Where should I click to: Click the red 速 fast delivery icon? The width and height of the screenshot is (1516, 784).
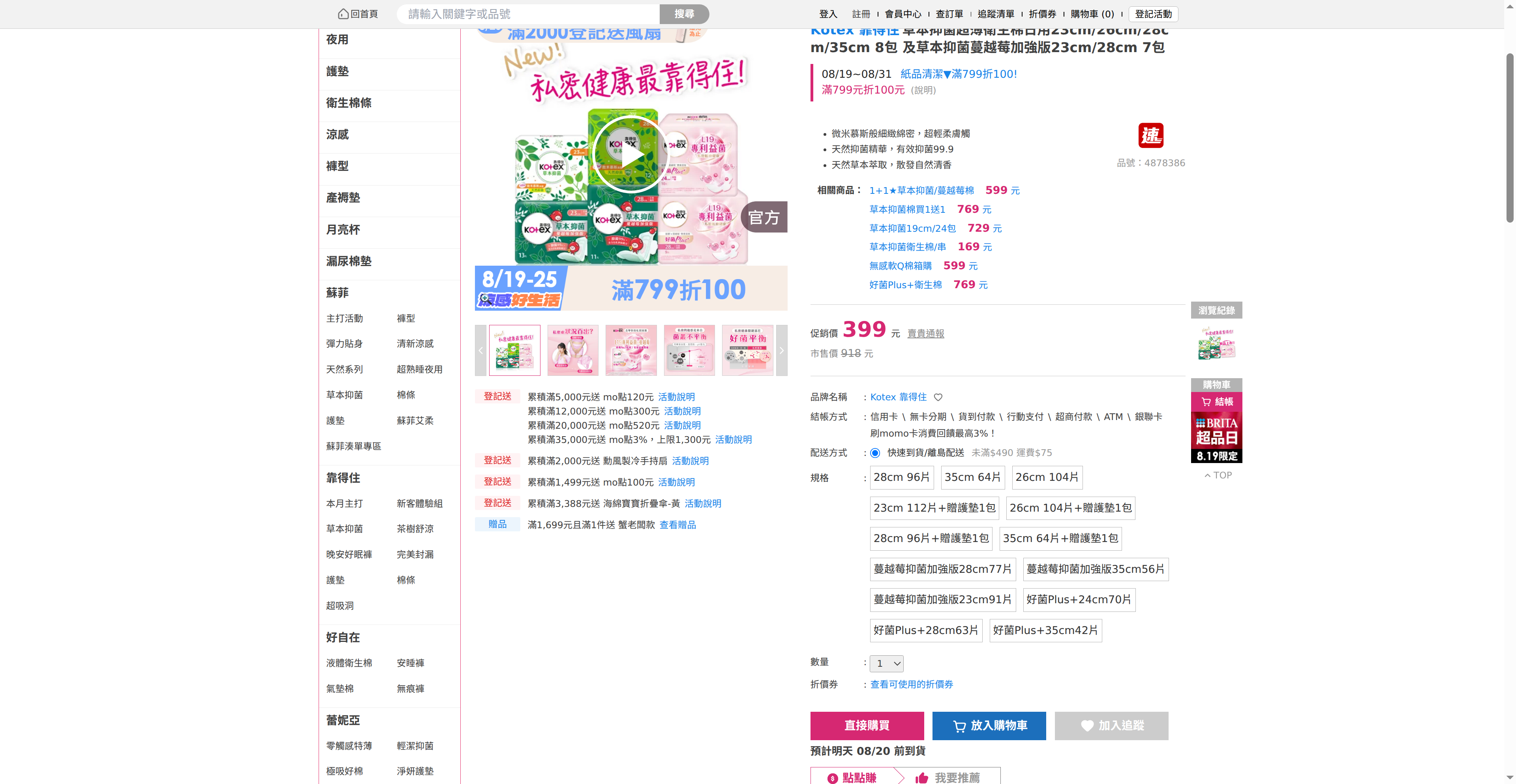click(1150, 135)
